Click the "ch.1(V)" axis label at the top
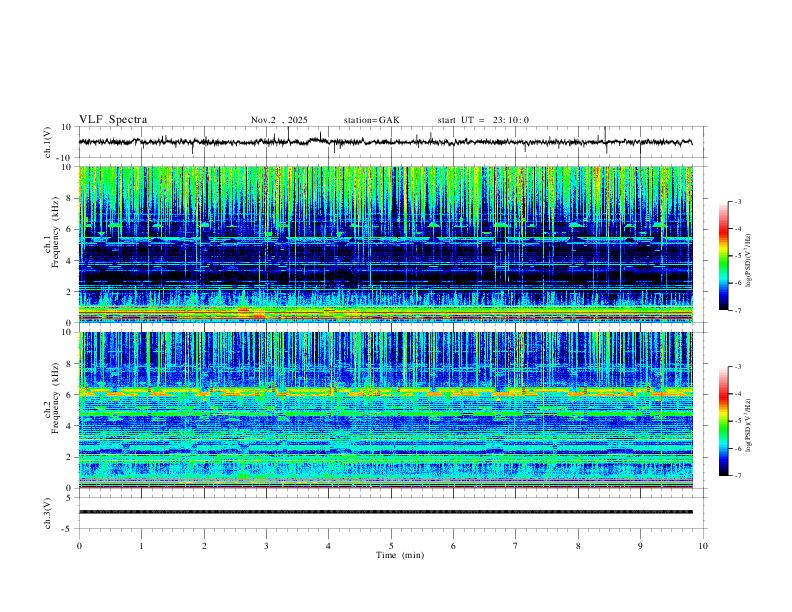This screenshot has height=612, width=792. coord(48,142)
